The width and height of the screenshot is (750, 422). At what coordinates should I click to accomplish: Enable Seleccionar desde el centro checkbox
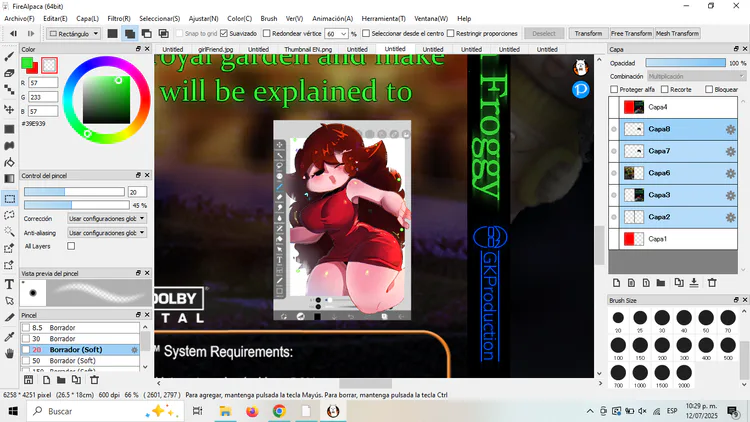(x=366, y=33)
